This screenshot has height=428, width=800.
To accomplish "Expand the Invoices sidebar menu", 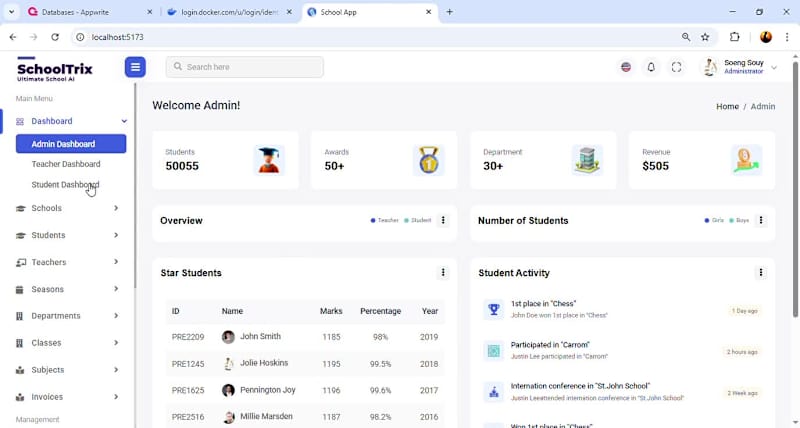I will click(x=116, y=397).
